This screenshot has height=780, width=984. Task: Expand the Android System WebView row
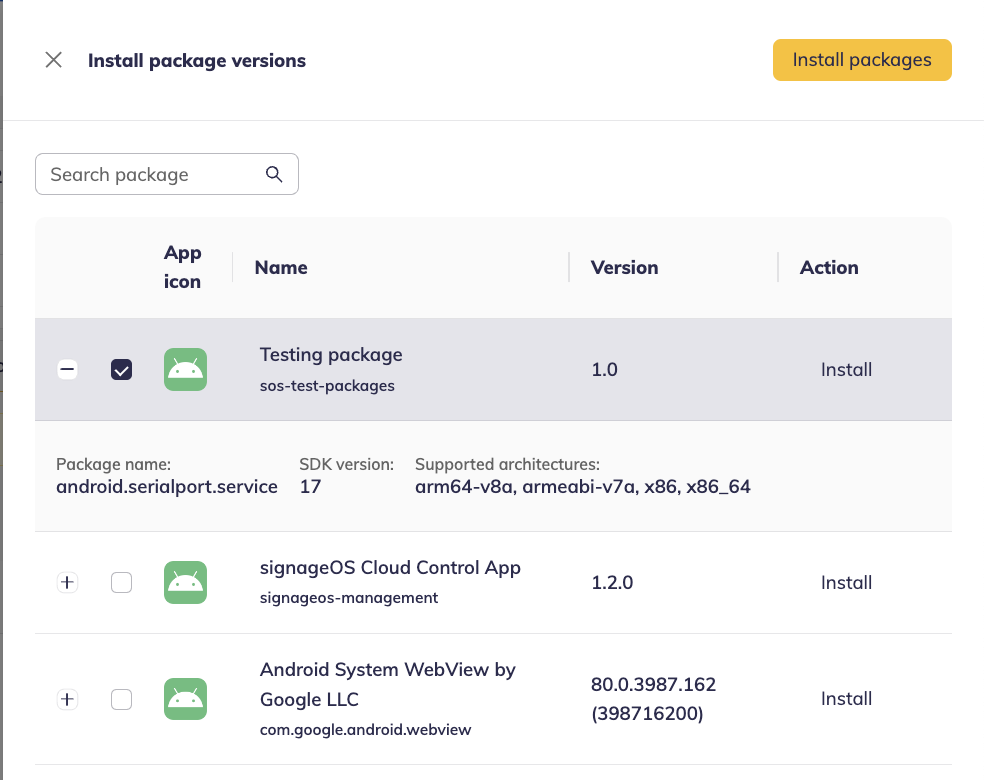click(67, 699)
